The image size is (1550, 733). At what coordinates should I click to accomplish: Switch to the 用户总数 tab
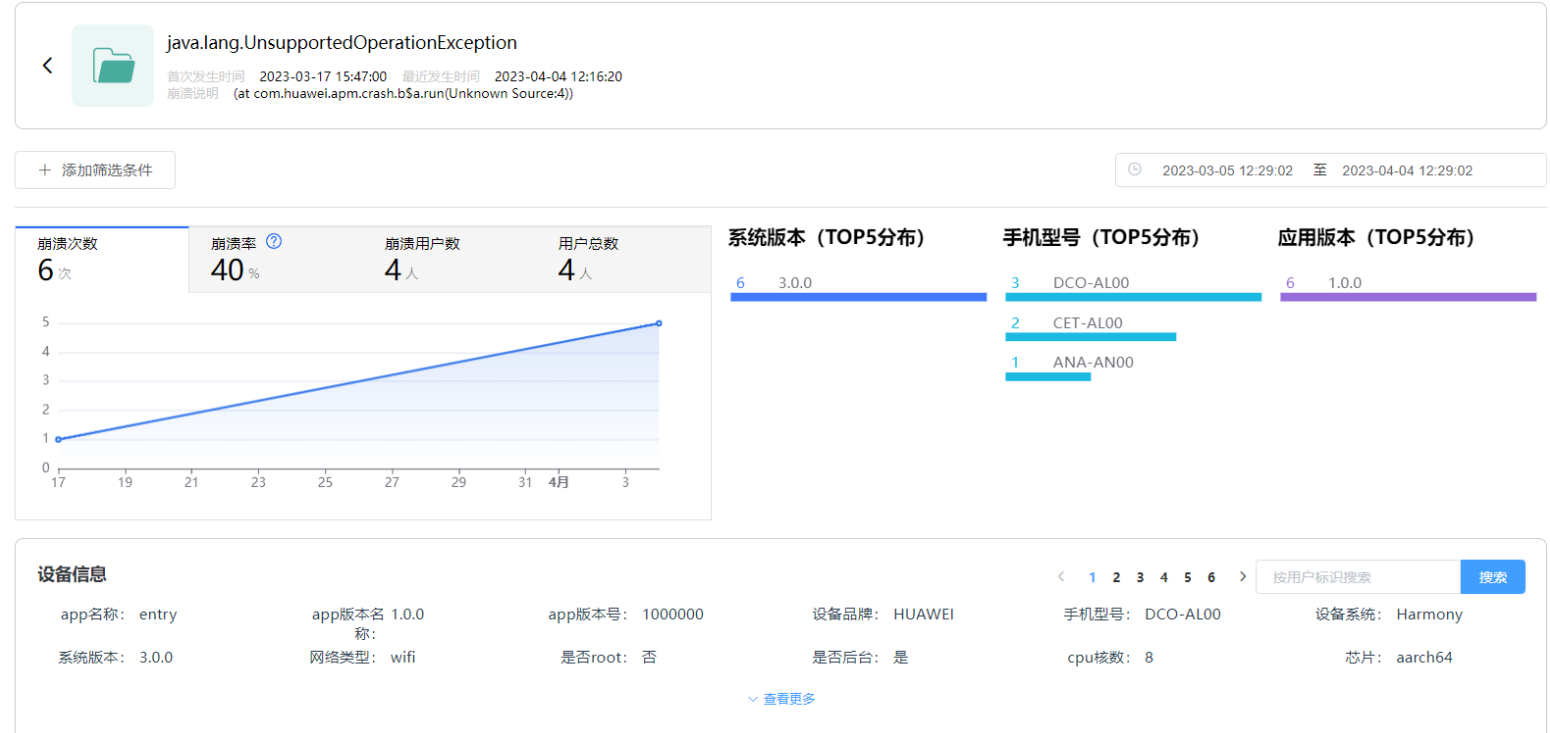pos(622,259)
